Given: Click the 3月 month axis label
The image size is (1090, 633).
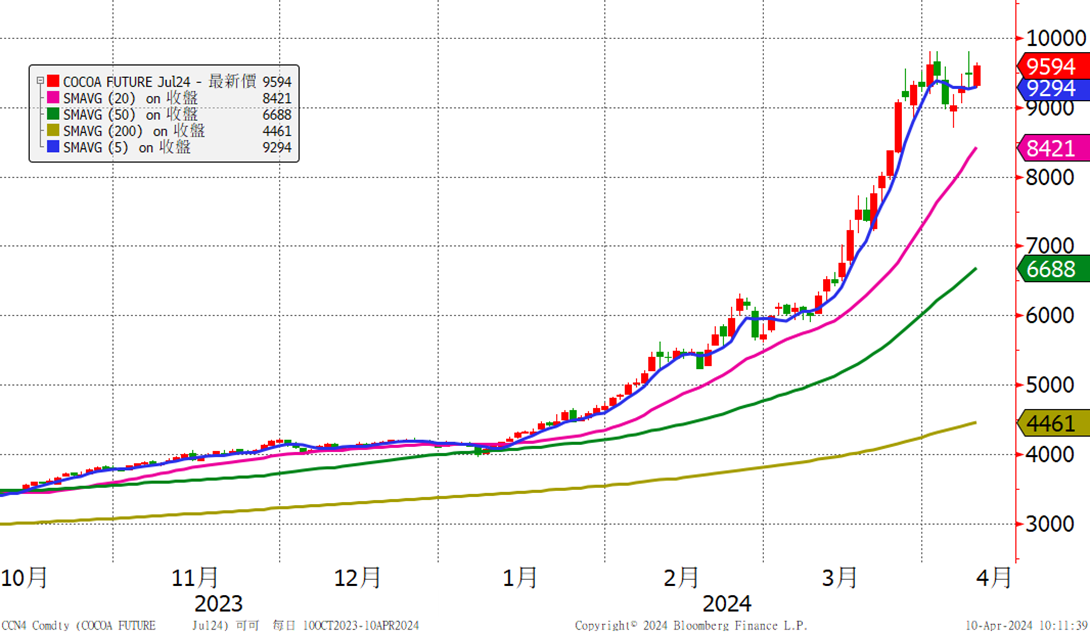Looking at the screenshot, I should pyautogui.click(x=840, y=578).
